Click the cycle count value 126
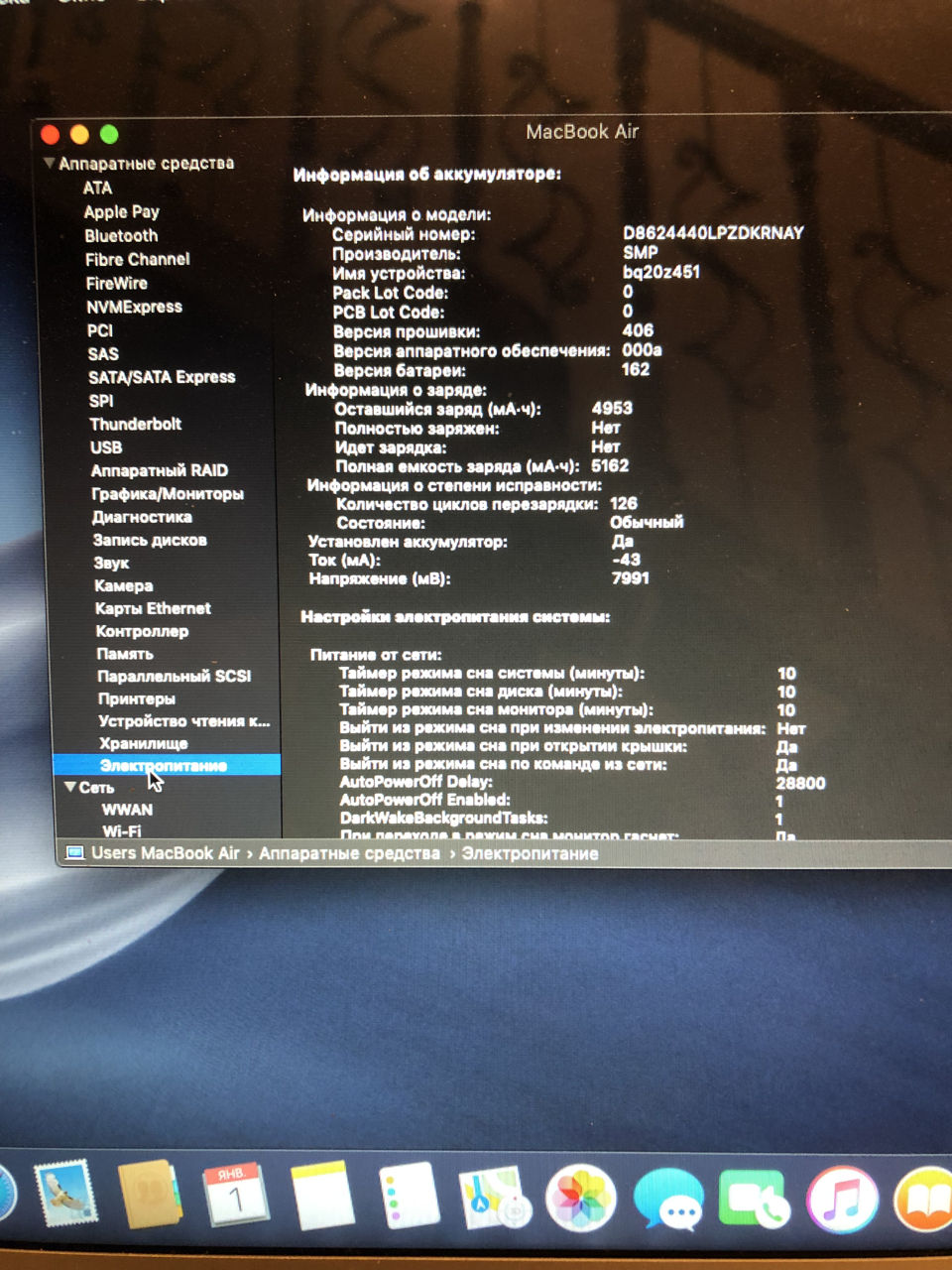This screenshot has height=1270, width=952. [624, 503]
